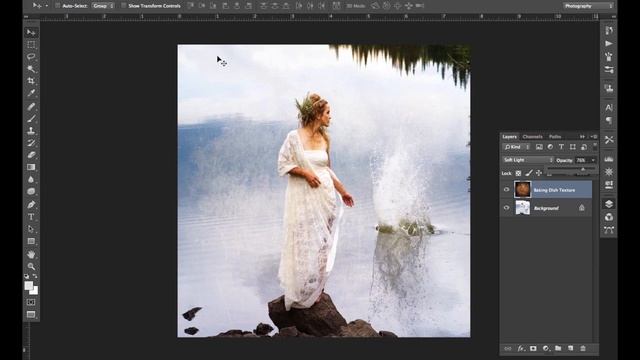Select the Pen tool
Screen dimensions: 640x360
point(31,204)
